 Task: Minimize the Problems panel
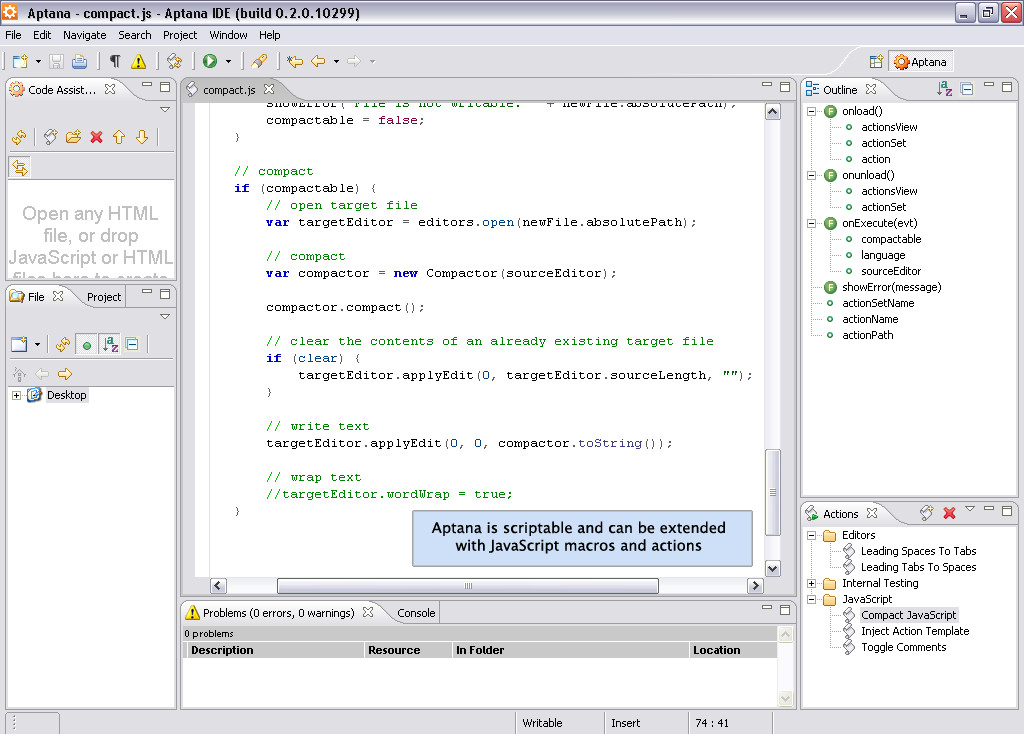point(767,609)
